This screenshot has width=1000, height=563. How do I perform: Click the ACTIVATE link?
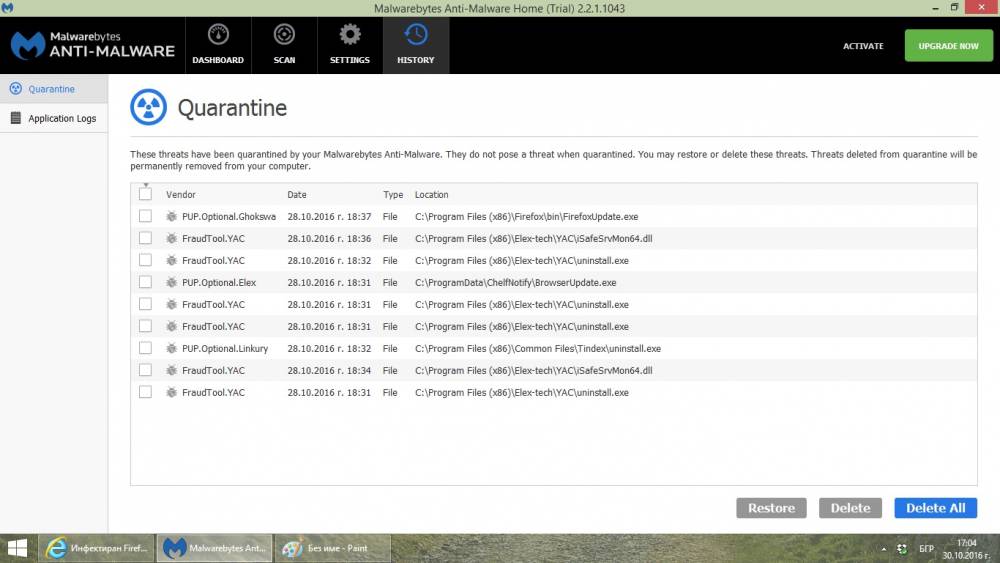coord(863,46)
